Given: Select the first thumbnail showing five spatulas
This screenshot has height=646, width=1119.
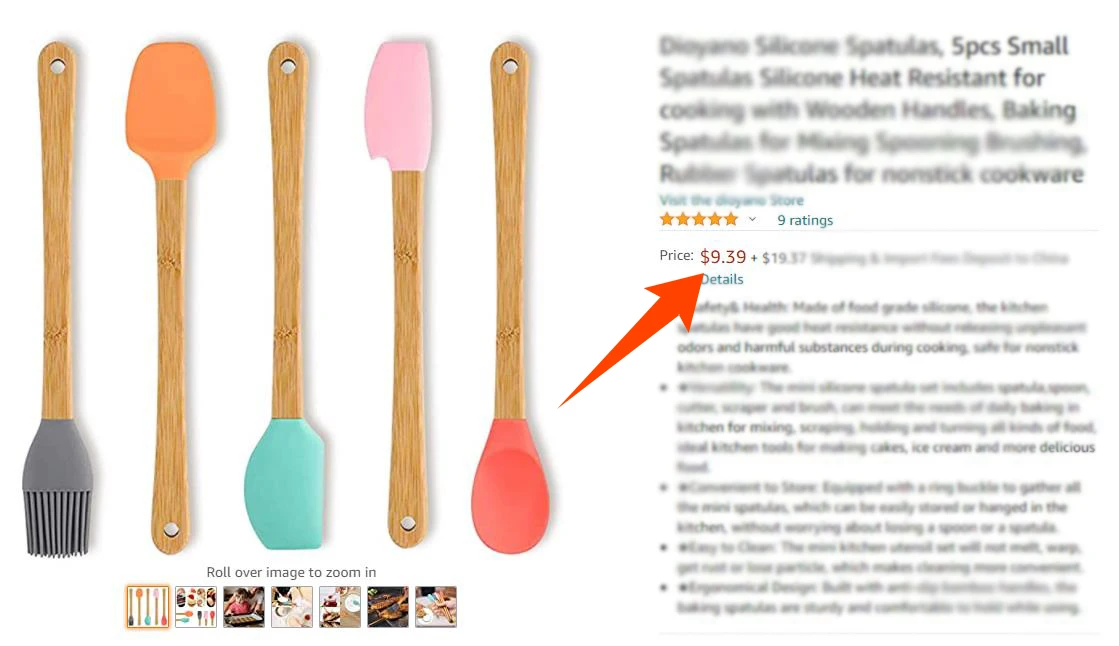Looking at the screenshot, I should (148, 607).
